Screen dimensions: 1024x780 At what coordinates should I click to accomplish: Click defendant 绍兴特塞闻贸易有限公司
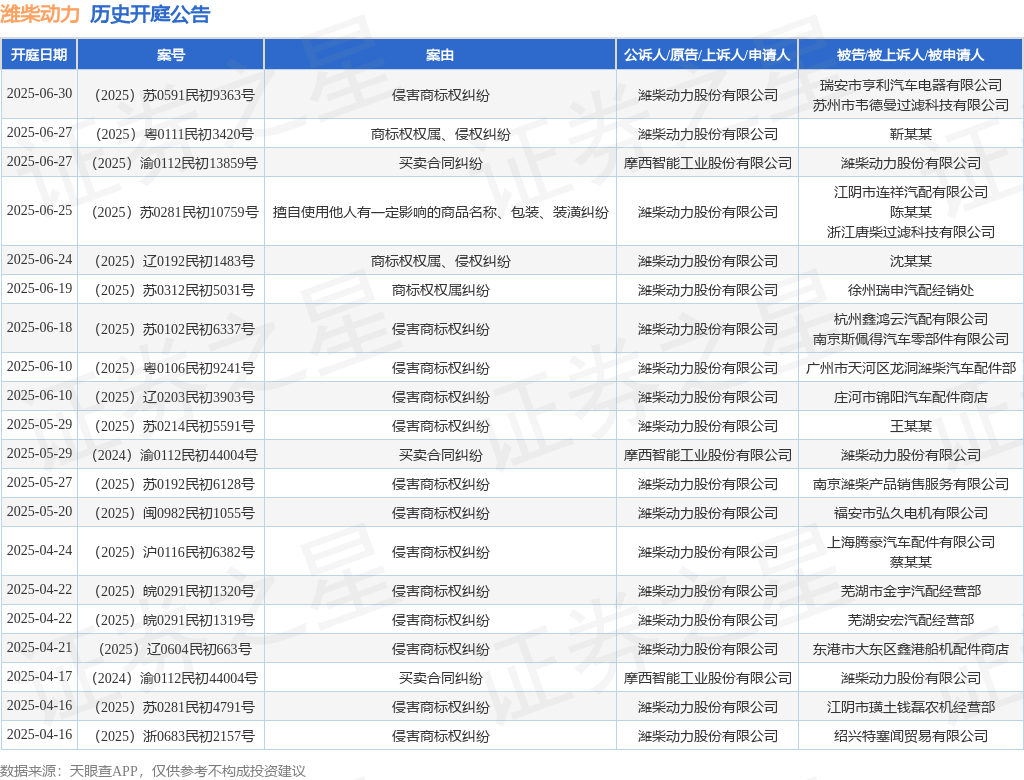[x=910, y=736]
